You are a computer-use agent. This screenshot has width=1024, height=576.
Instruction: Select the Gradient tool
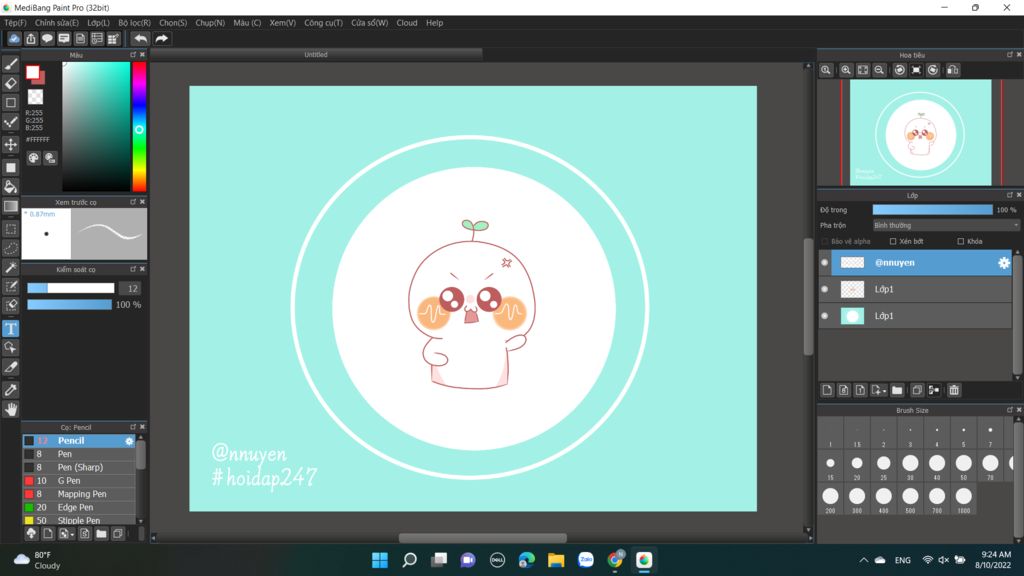[x=10, y=206]
